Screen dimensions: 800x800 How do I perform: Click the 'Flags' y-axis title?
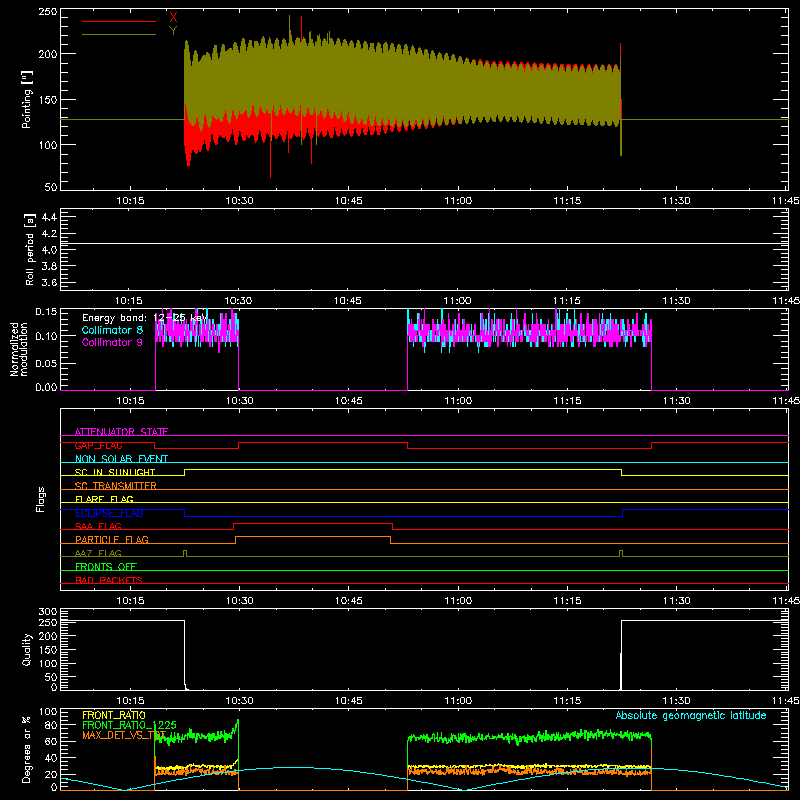tap(41, 499)
